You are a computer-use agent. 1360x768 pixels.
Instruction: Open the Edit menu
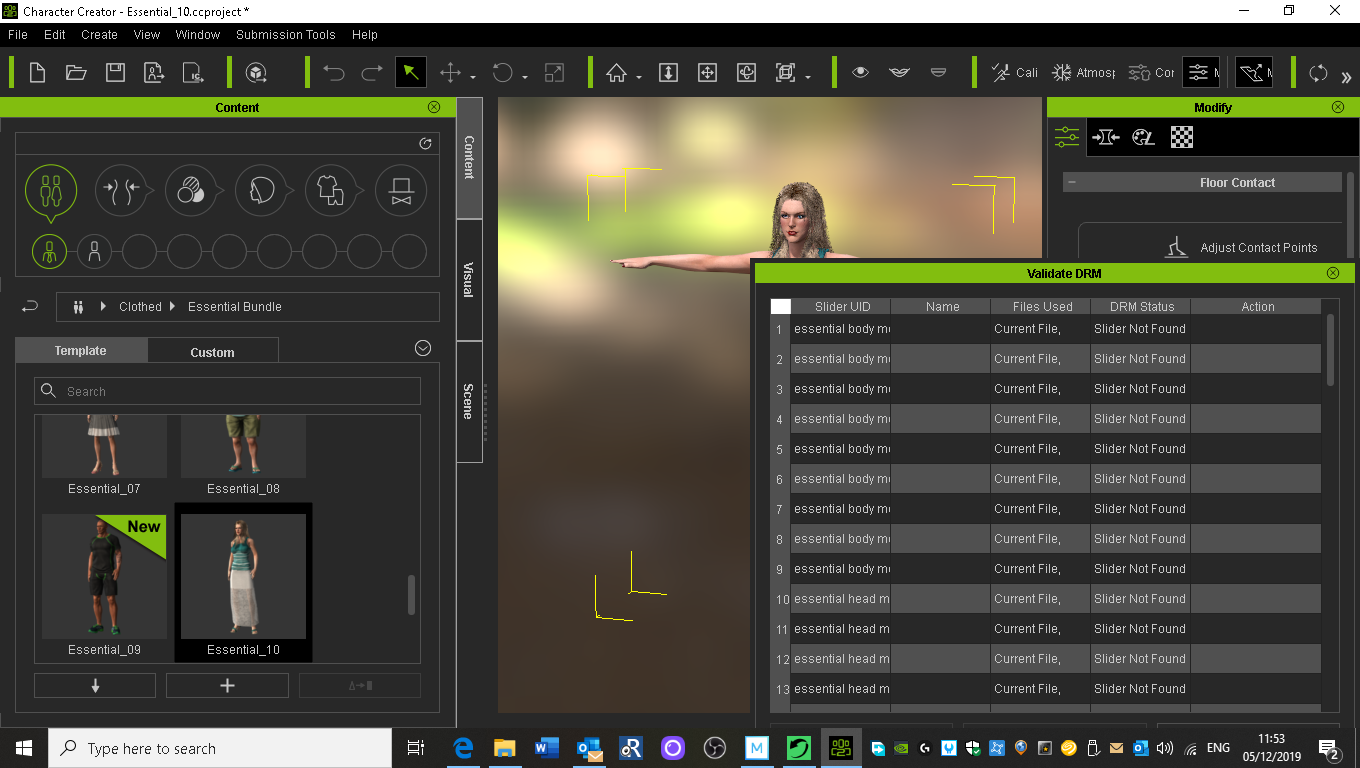[x=55, y=34]
